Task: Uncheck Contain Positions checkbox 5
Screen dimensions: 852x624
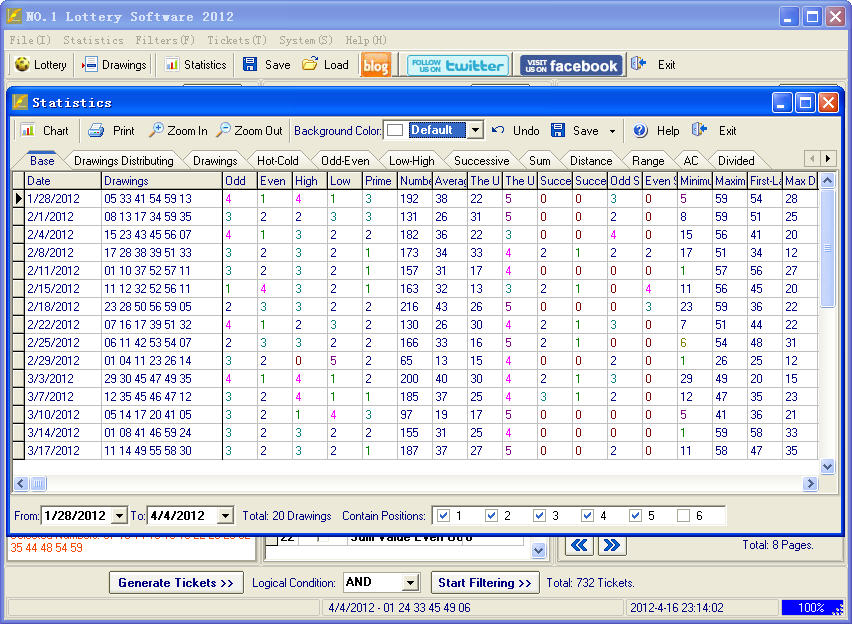Action: pyautogui.click(x=635, y=516)
